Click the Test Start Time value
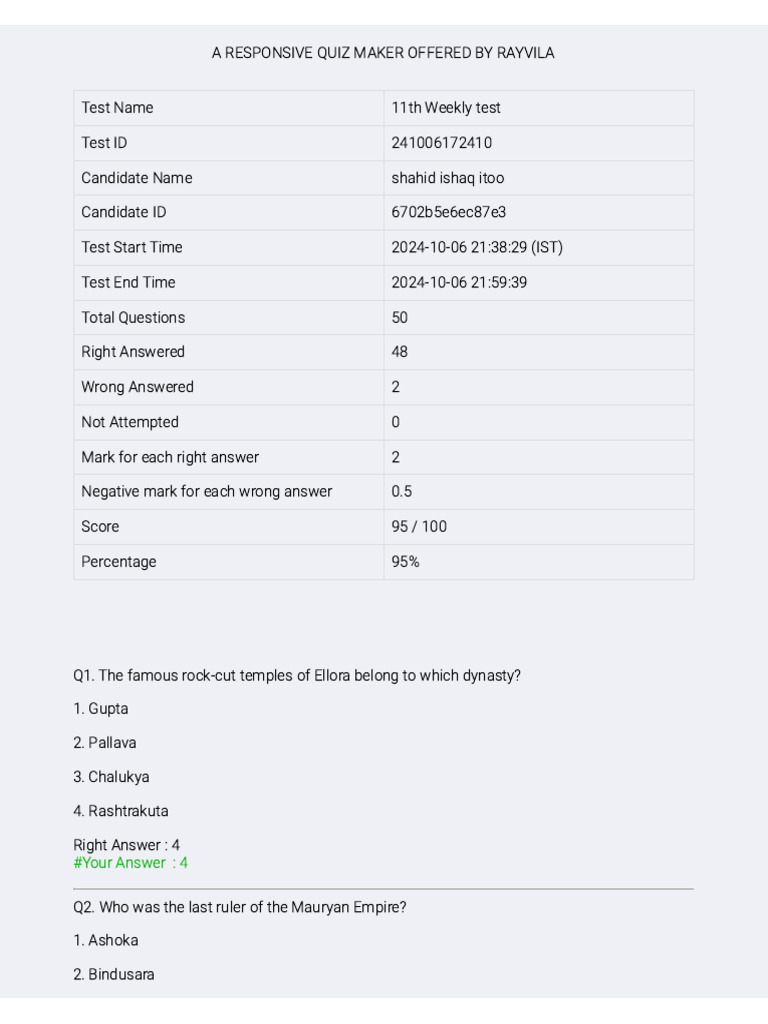This screenshot has height=1024, width=768. pos(477,247)
